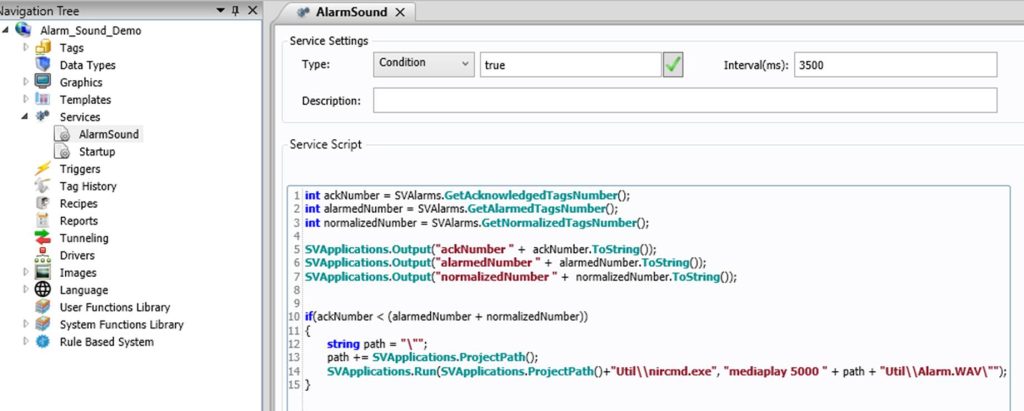Viewport: 1024px width, 411px height.
Task: Select the Startup service item
Action: [x=97, y=152]
